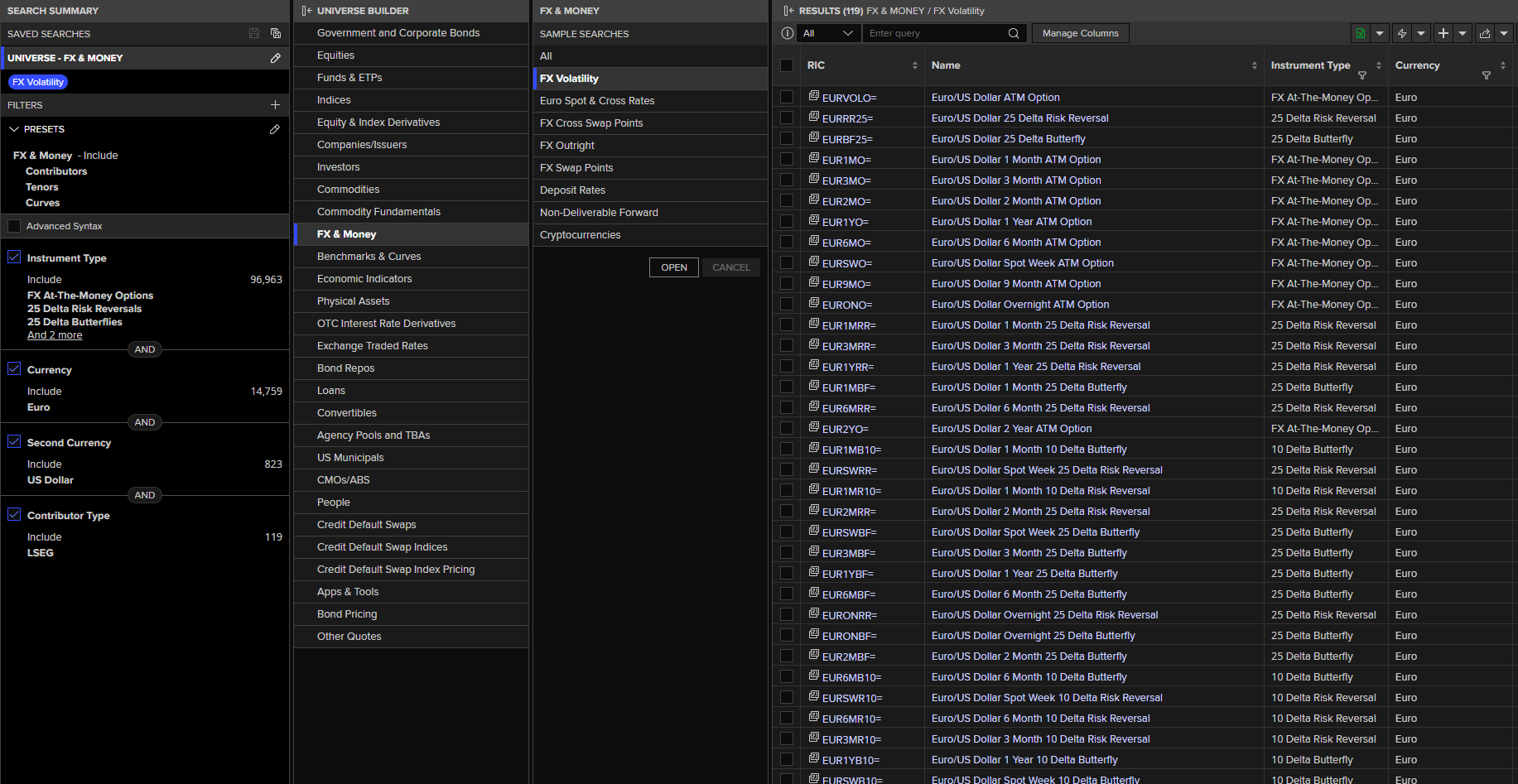Sort by the RIC column sort arrows

(x=914, y=65)
